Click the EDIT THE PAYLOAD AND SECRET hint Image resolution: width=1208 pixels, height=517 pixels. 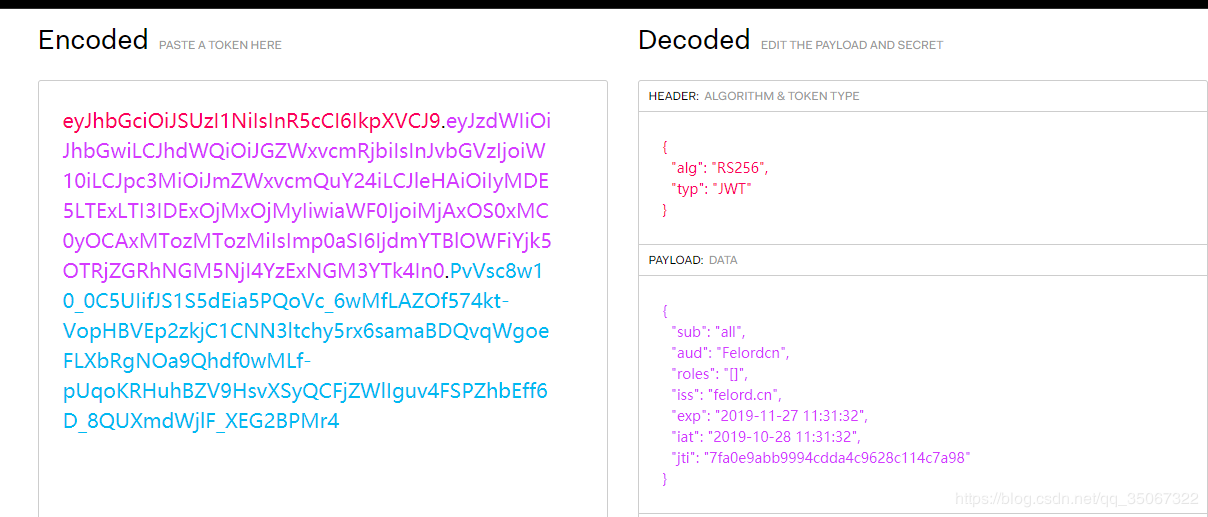pyautogui.click(x=851, y=45)
